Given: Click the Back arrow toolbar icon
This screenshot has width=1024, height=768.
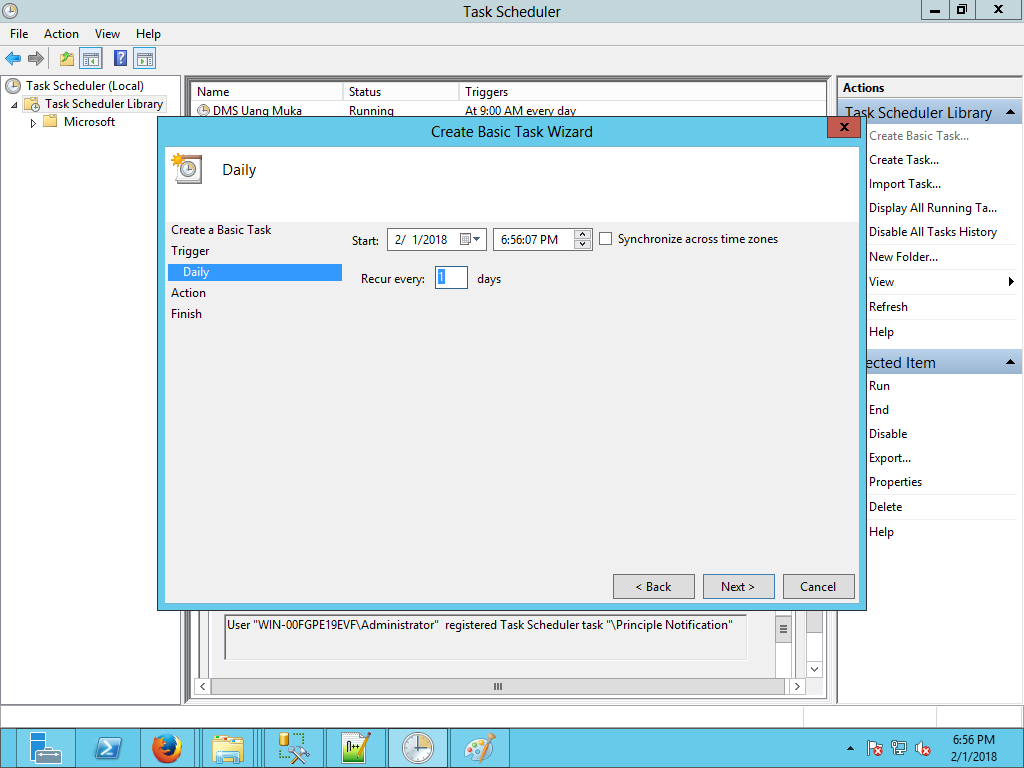Looking at the screenshot, I should click(13, 59).
